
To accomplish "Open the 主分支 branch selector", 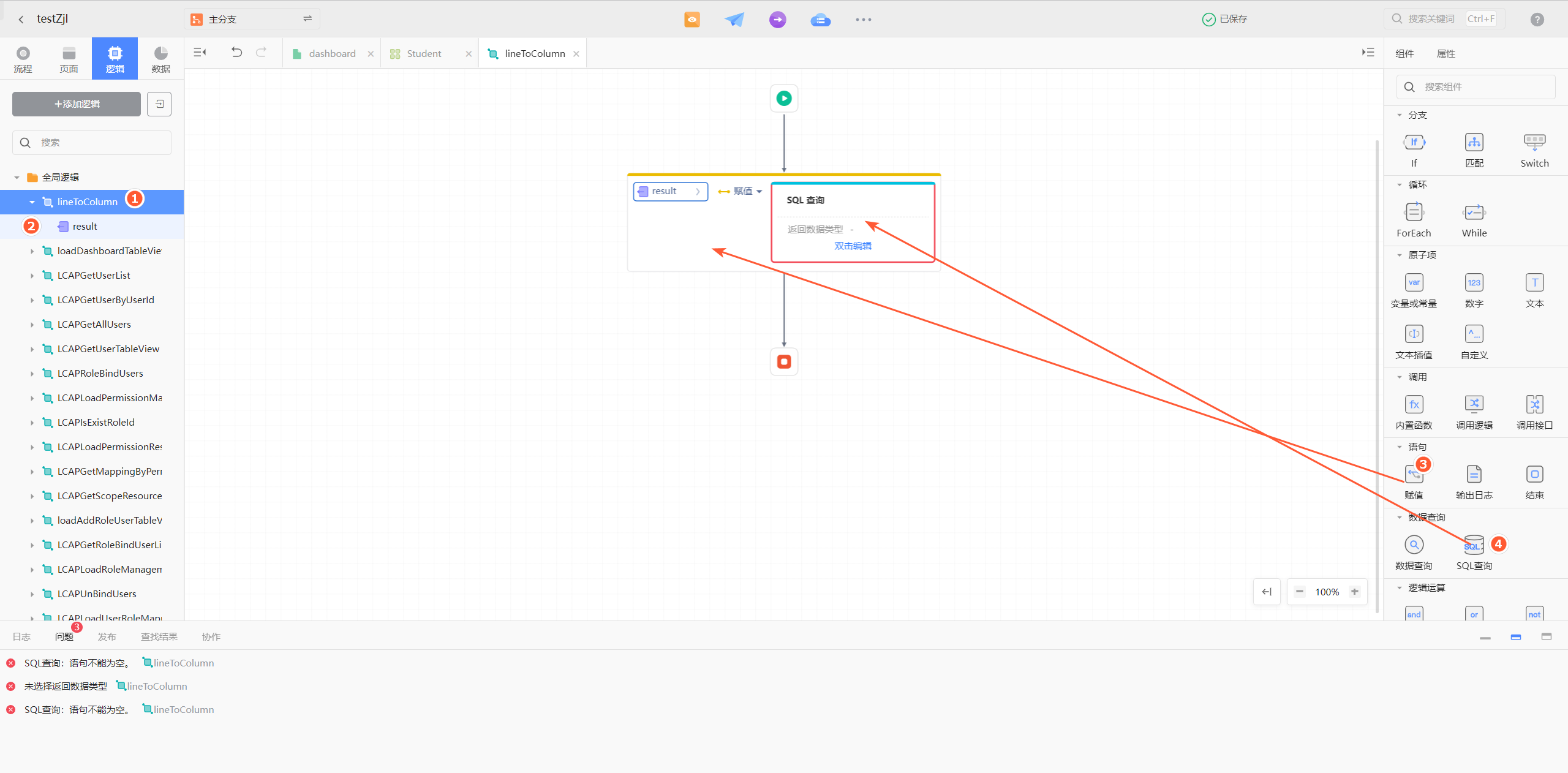I will [x=252, y=20].
